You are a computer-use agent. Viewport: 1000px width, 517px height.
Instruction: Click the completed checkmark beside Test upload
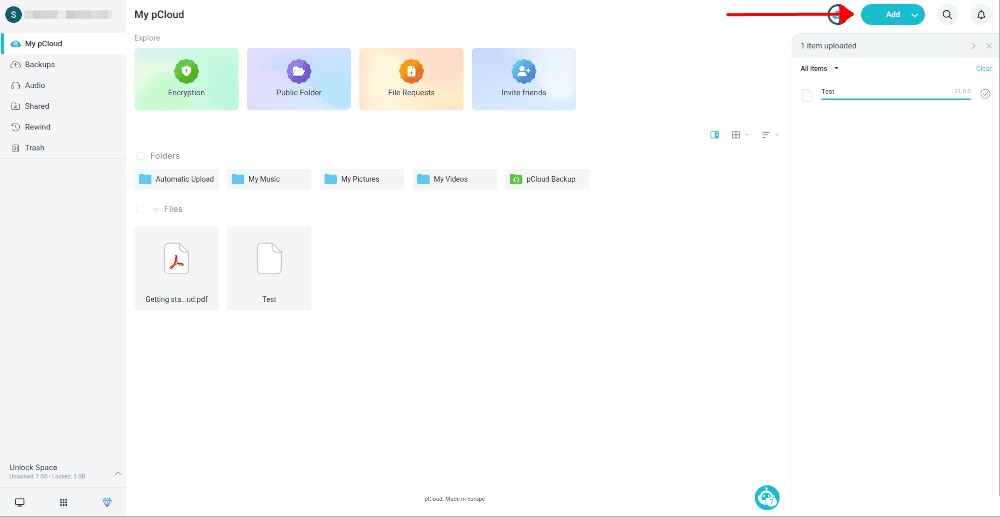[985, 94]
